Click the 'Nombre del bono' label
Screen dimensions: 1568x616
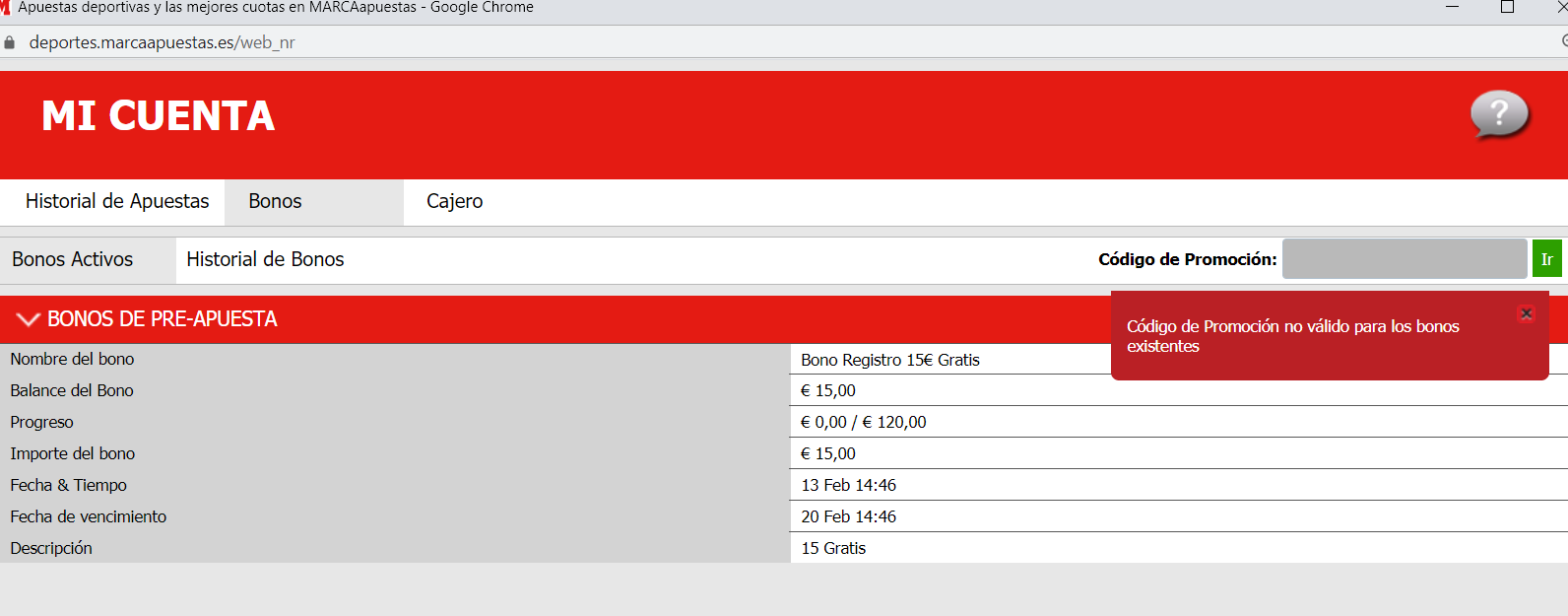click(72, 359)
